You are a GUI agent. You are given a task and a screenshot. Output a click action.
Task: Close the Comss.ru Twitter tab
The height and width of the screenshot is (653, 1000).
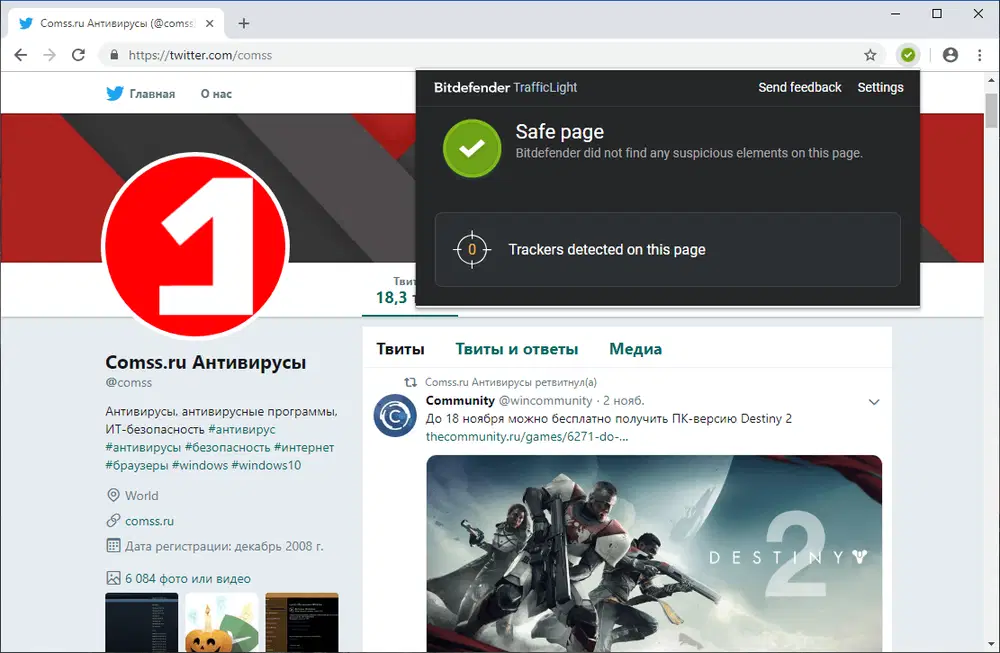pyautogui.click(x=210, y=24)
